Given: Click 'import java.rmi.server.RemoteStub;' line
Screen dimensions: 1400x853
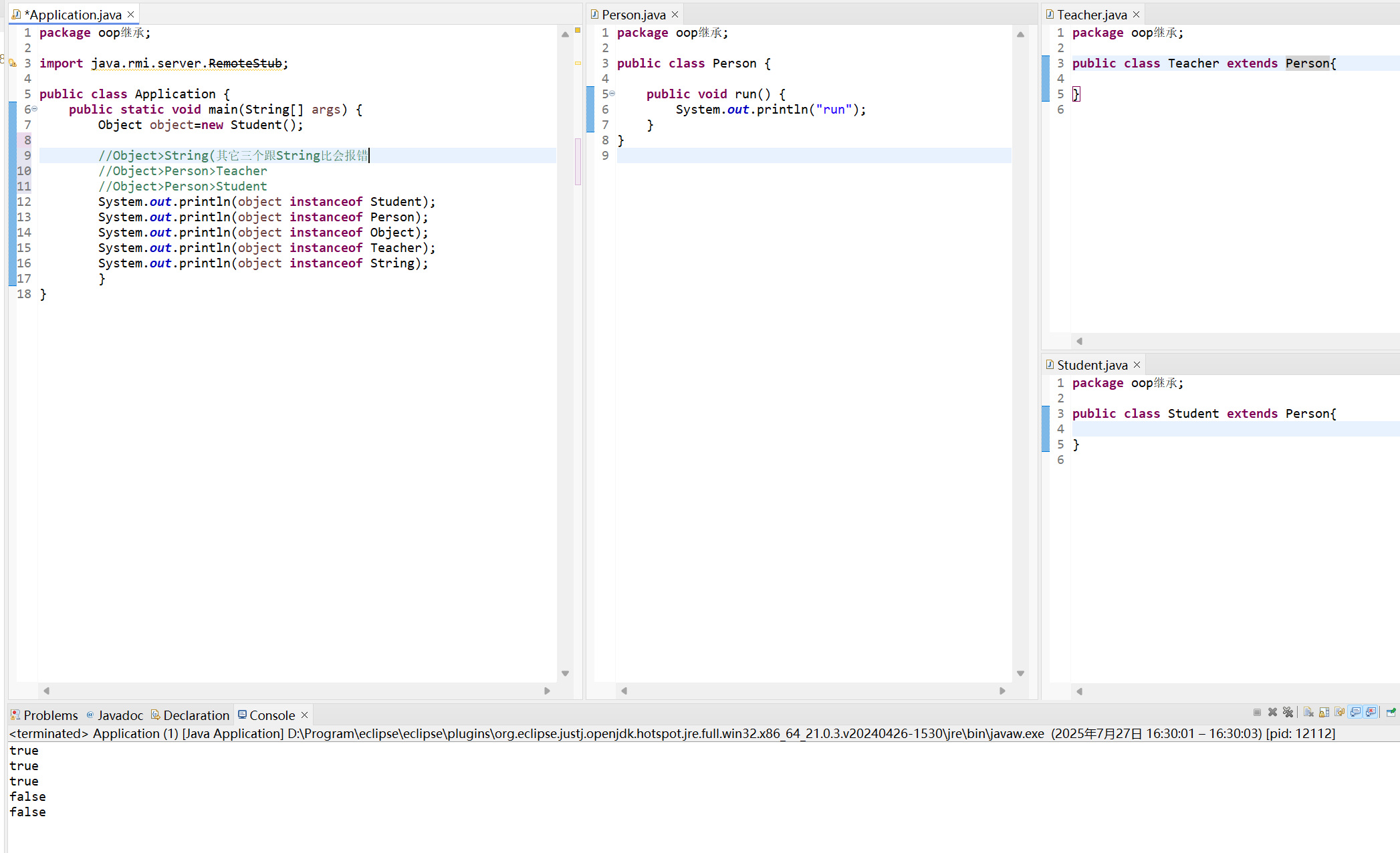Looking at the screenshot, I should pos(164,64).
